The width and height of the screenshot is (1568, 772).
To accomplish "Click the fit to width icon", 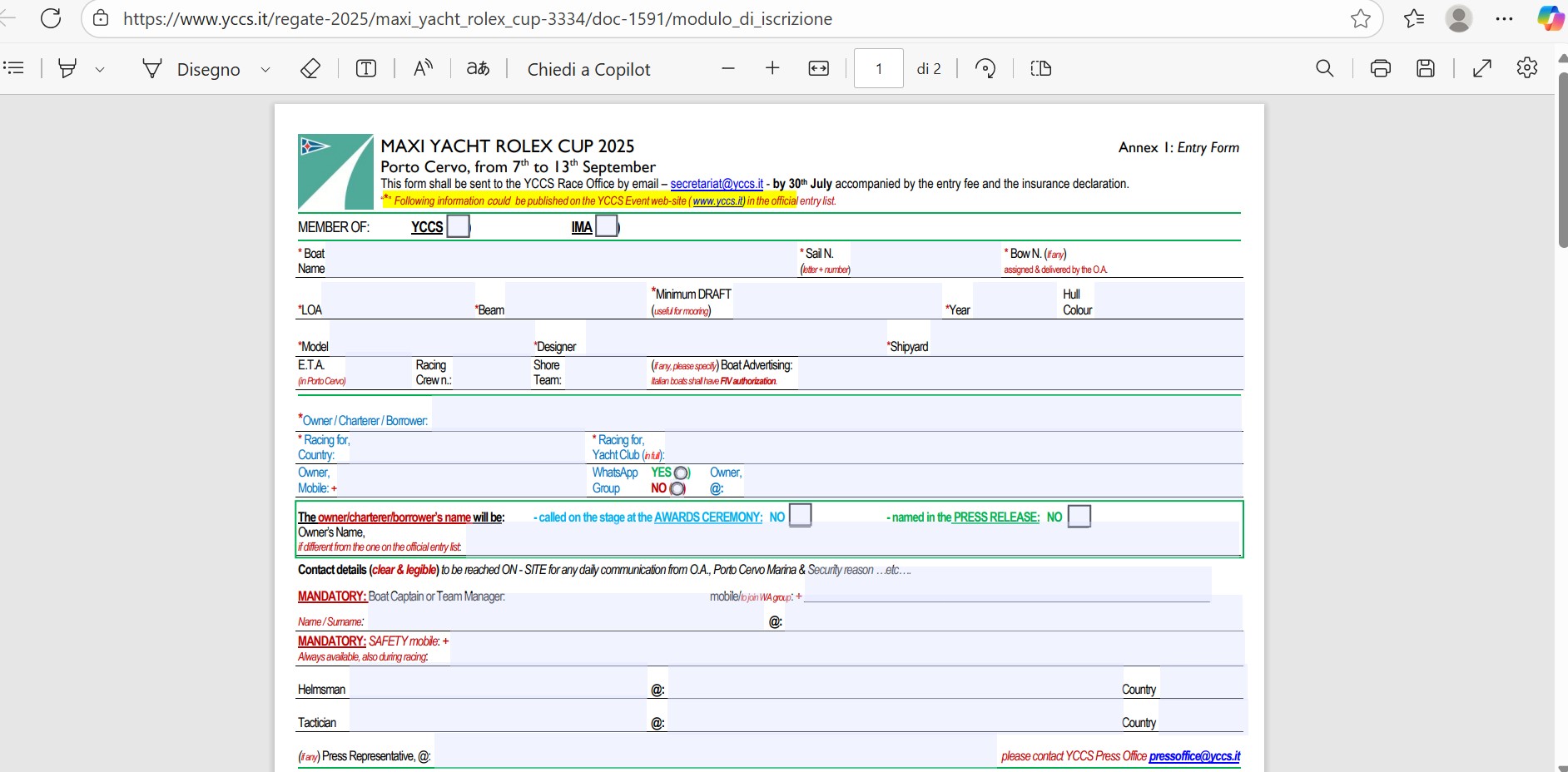I will click(819, 69).
